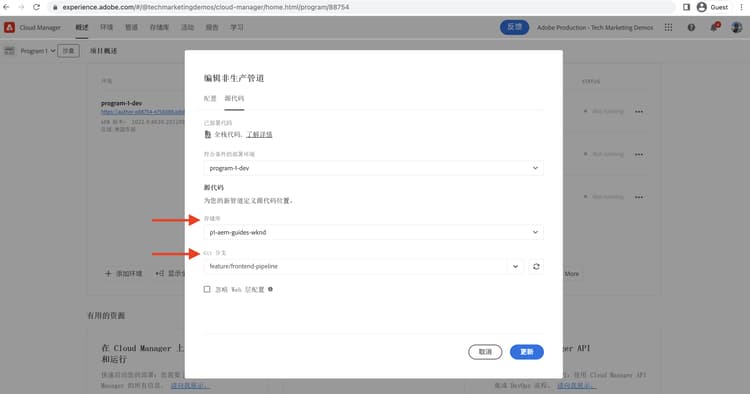The height and width of the screenshot is (394, 750).
Task: Tick the 忽略 Web 层配置 checkbox
Action: 207,289
